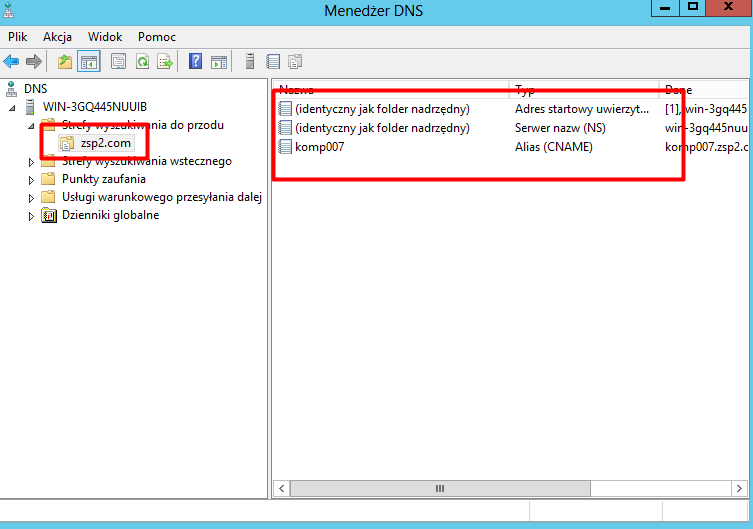Click the Up One Level folder icon
The image size is (753, 529).
(x=65, y=62)
